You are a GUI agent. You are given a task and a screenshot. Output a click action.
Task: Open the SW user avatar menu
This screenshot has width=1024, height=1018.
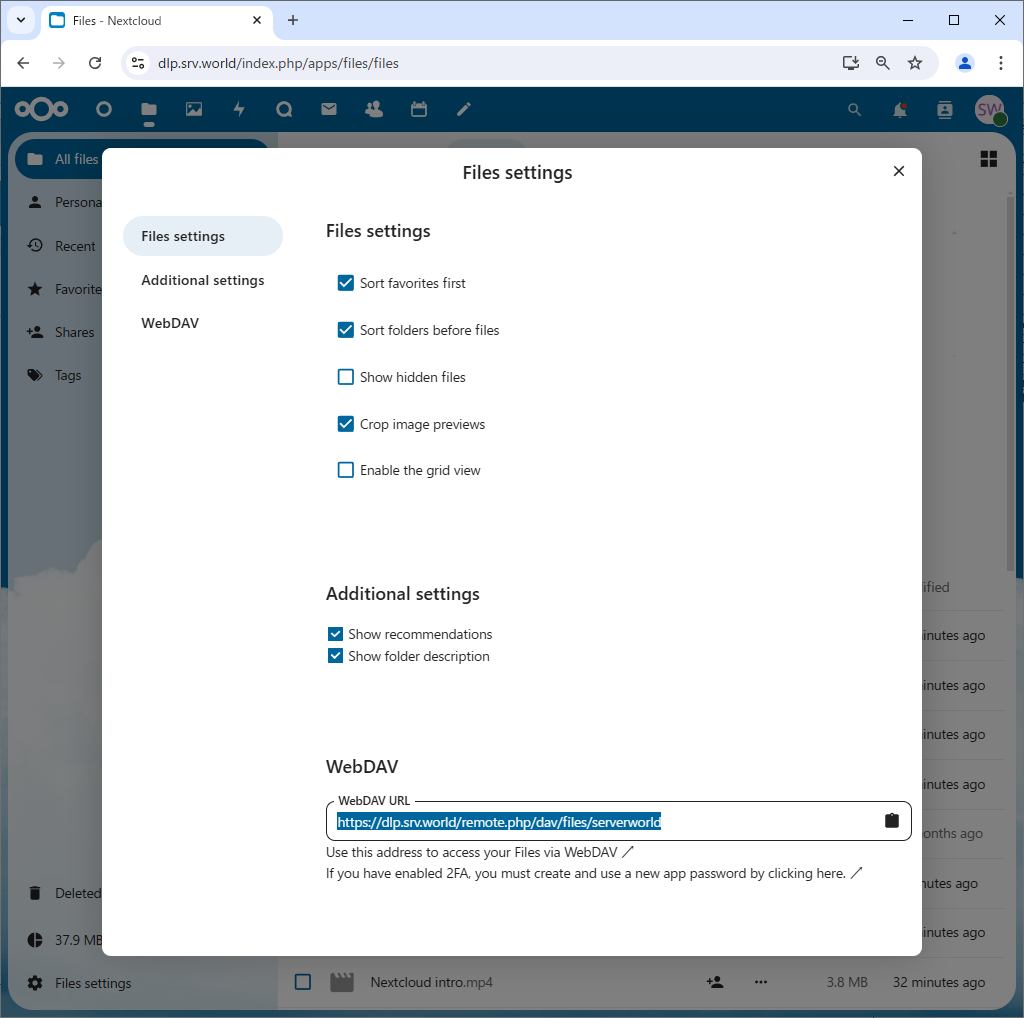(x=989, y=110)
